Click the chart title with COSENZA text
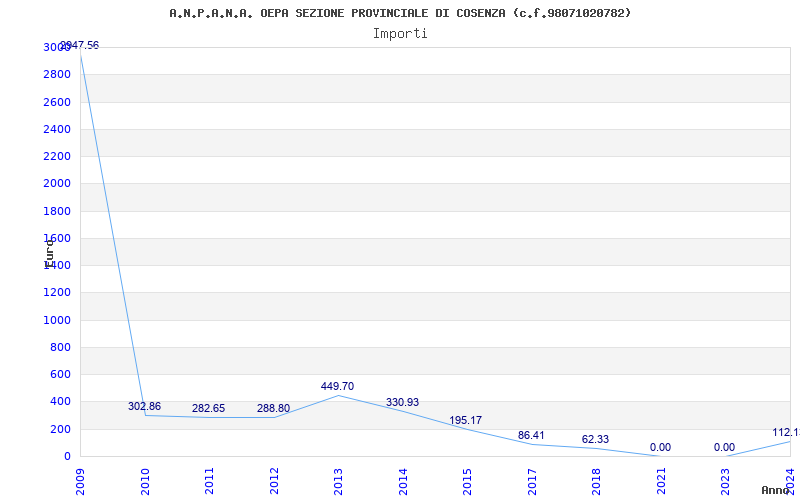Viewport: 800px width, 500px height. pyautogui.click(x=400, y=13)
